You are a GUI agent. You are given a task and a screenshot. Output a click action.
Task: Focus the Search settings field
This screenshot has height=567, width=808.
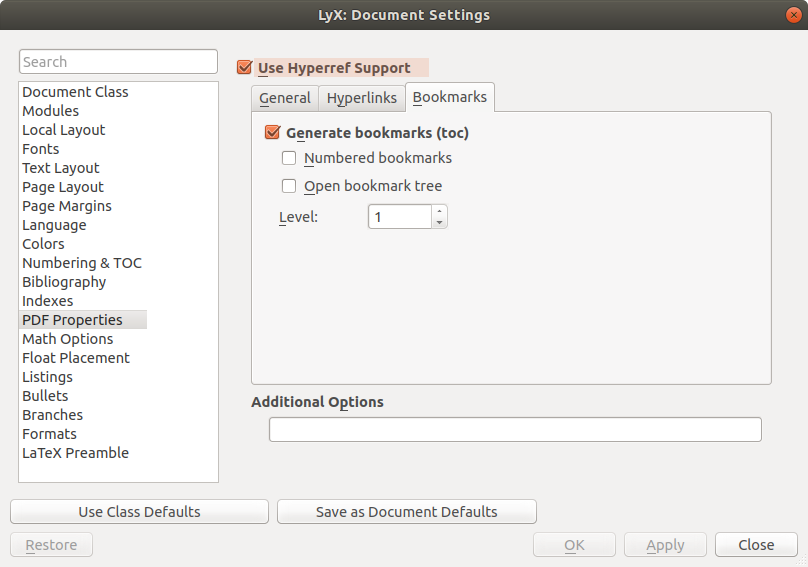(118, 62)
